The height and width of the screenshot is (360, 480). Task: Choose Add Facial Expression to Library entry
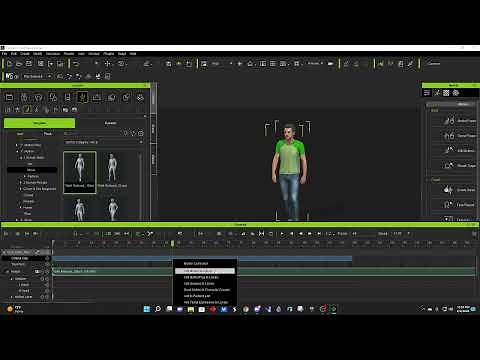pyautogui.click(x=205, y=302)
